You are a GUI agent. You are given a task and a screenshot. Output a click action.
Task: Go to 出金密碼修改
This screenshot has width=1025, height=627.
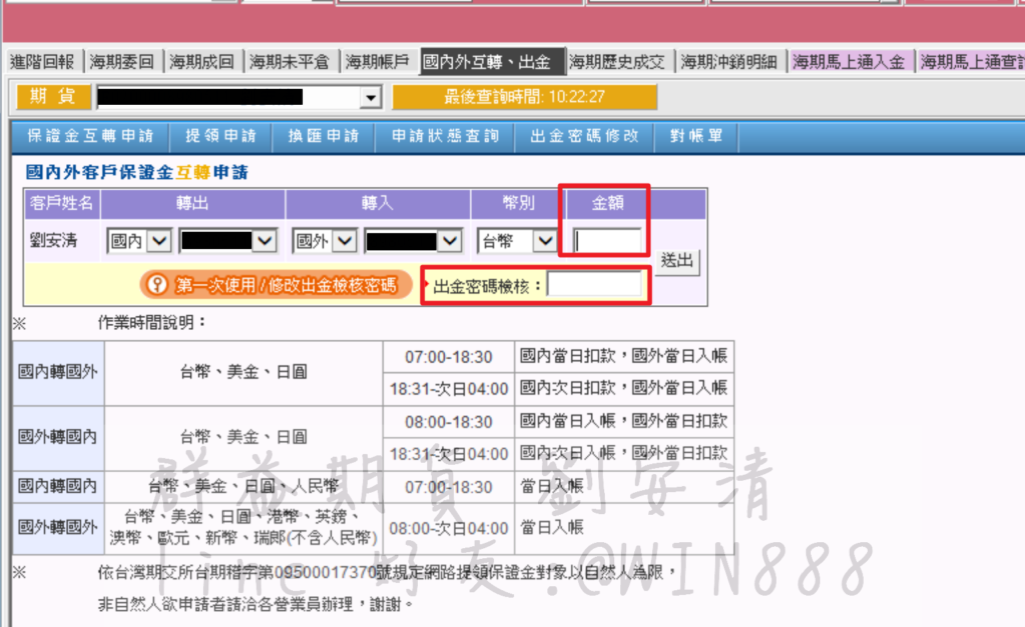click(583, 136)
